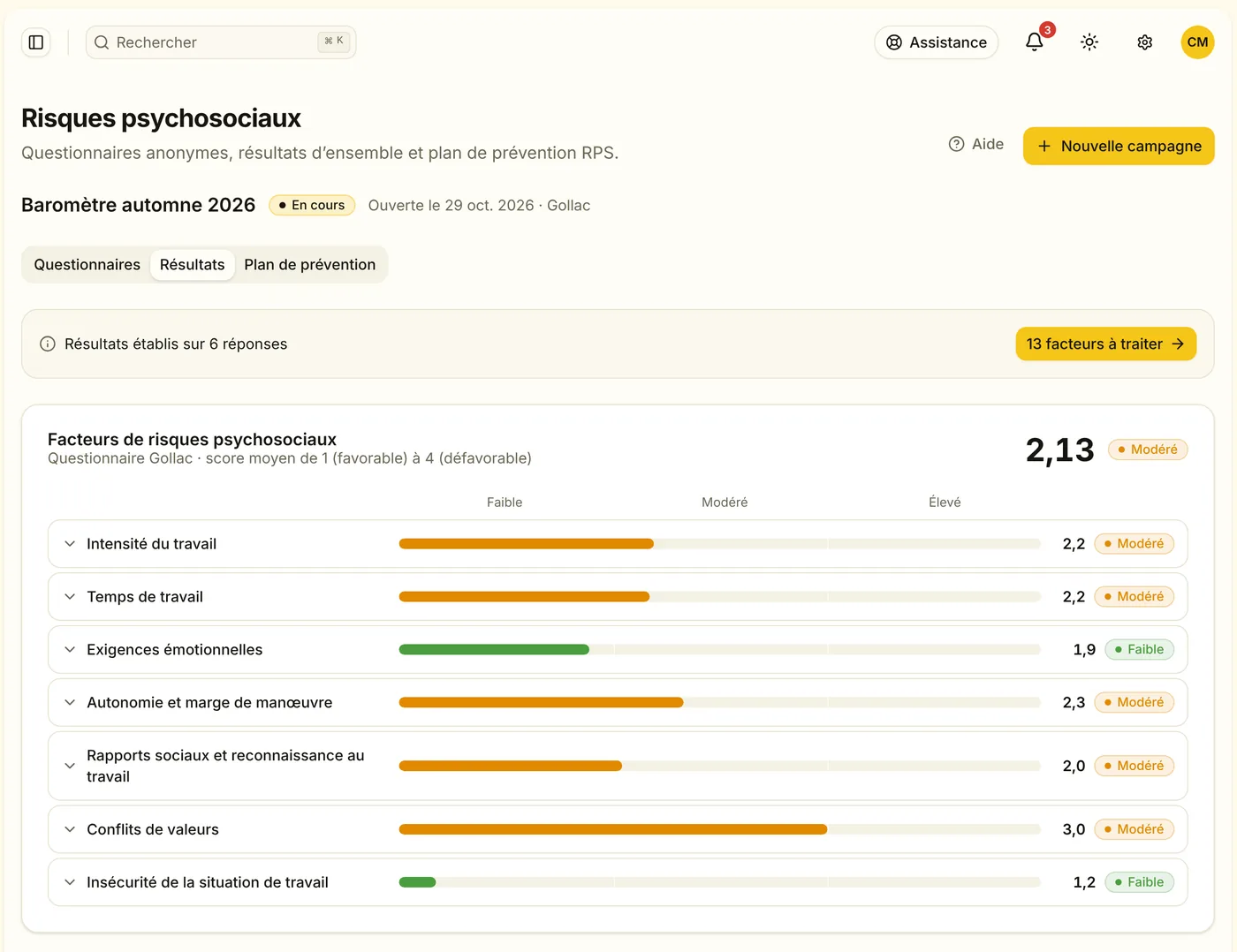Open the notifications bell
This screenshot has width=1237, height=952.
coord(1035,42)
